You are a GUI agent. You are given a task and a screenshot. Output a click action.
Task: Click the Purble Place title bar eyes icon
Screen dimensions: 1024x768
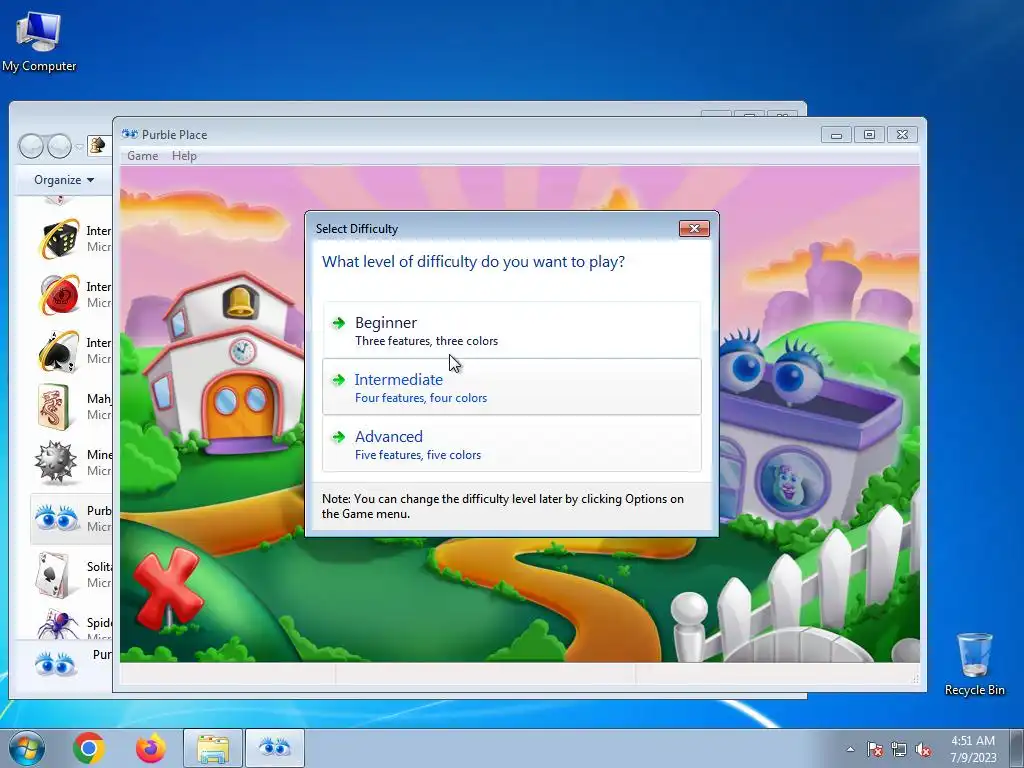point(130,135)
